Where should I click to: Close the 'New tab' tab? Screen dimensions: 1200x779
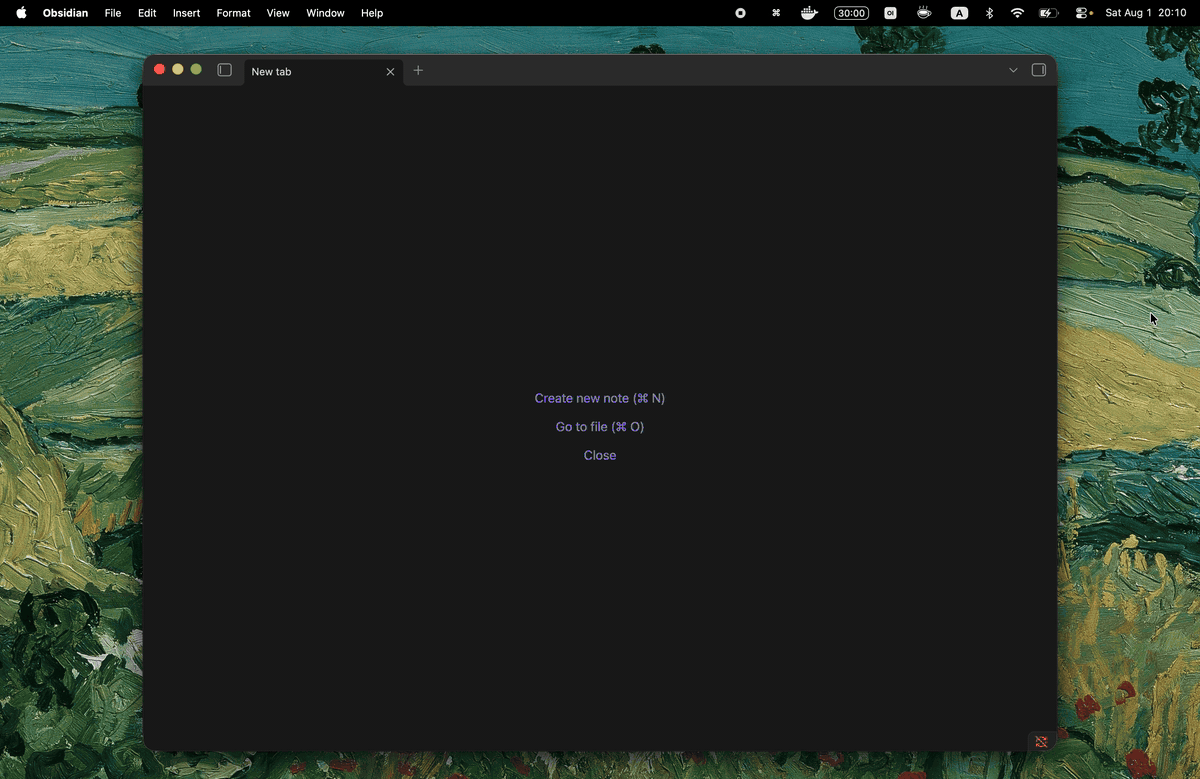pos(390,72)
